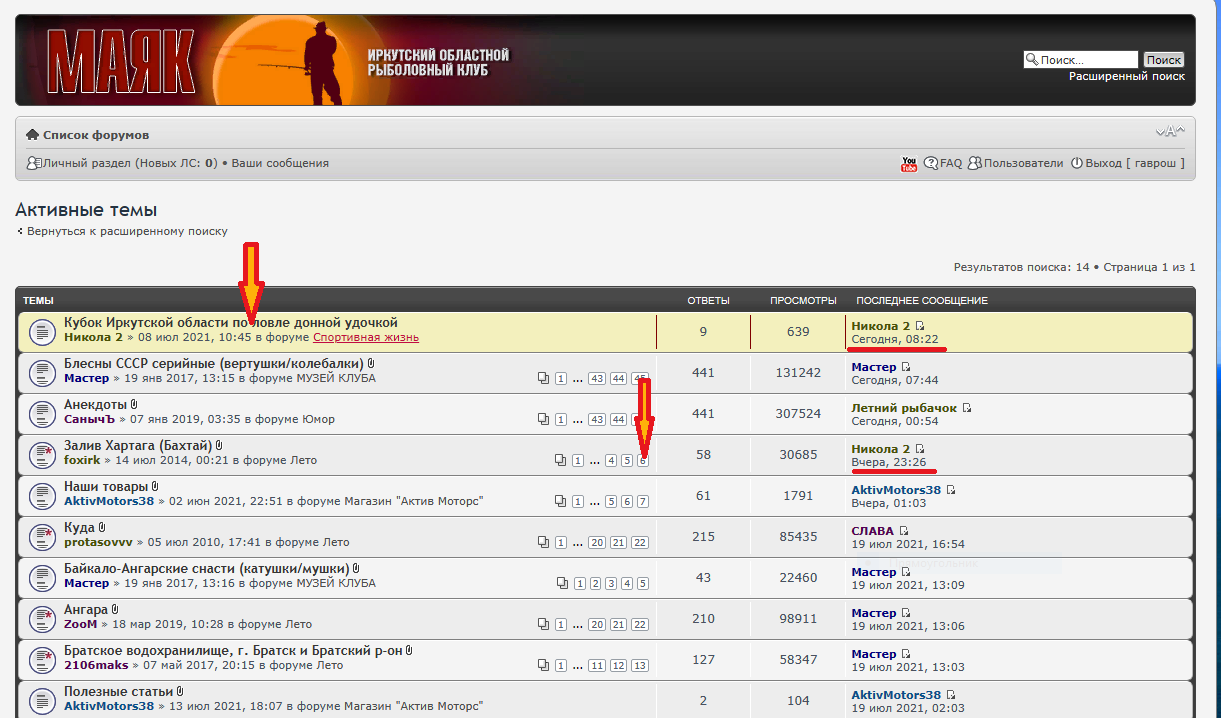Click topic status icon for Кубок Иркутской области
Screen dimensions: 1221x718
pyautogui.click(x=41, y=331)
